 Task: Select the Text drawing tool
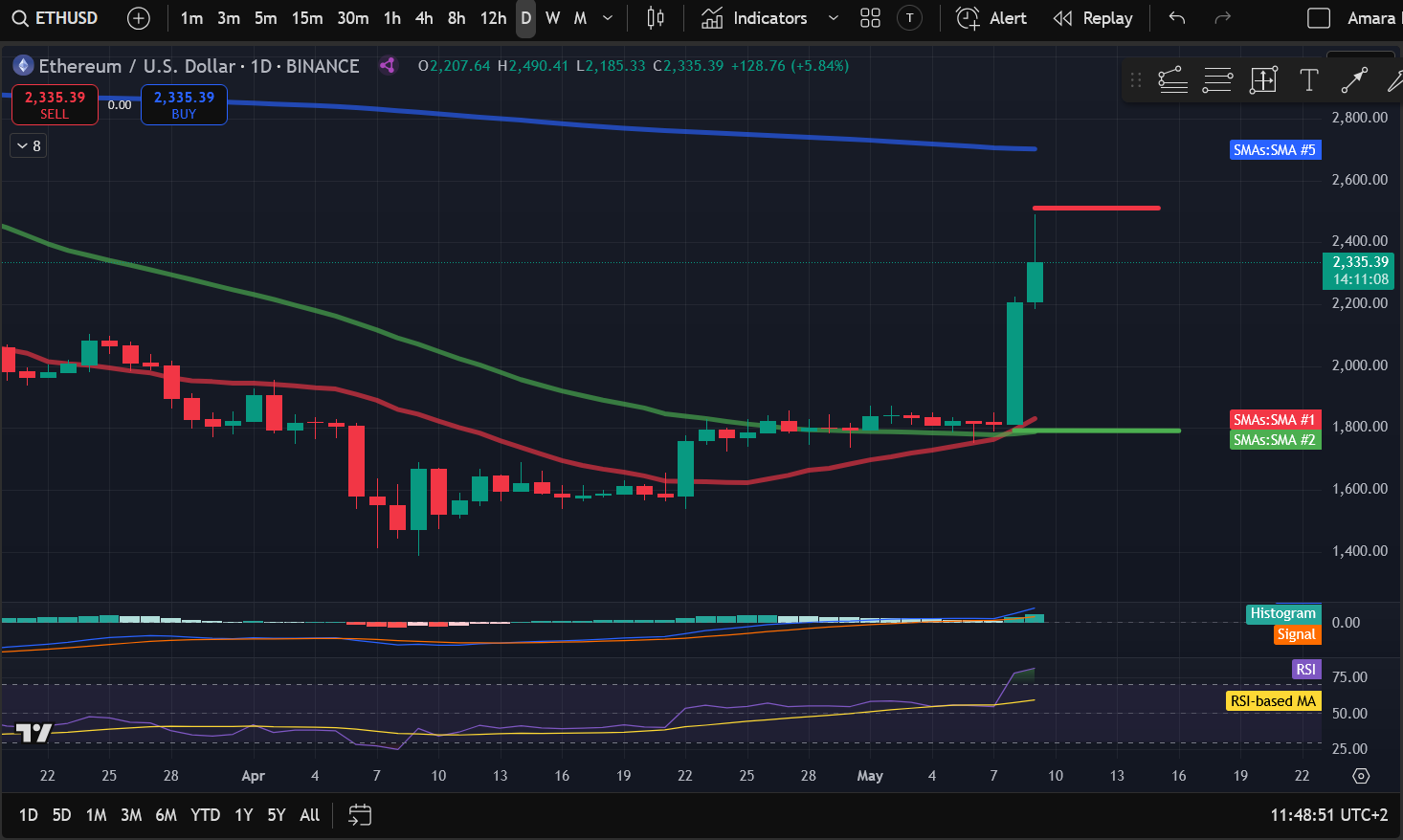pos(1308,81)
